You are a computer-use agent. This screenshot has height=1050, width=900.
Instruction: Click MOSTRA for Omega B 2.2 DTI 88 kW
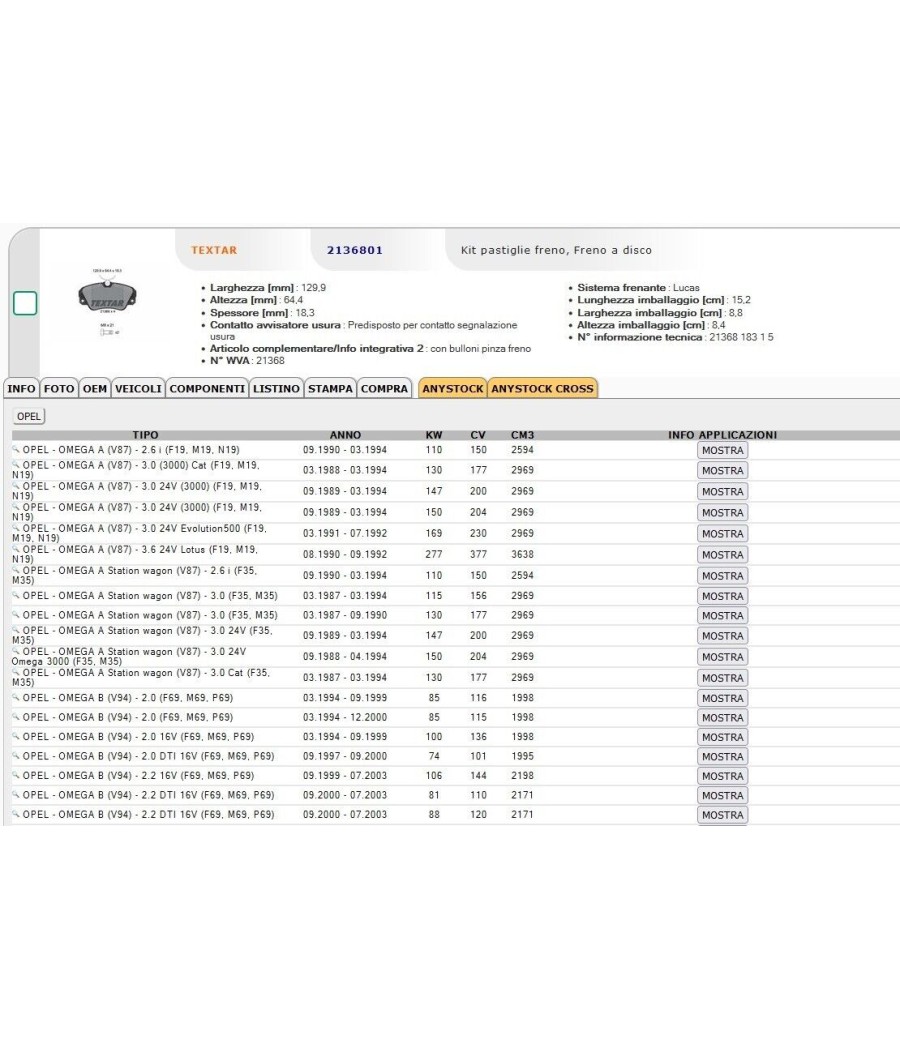(x=723, y=815)
